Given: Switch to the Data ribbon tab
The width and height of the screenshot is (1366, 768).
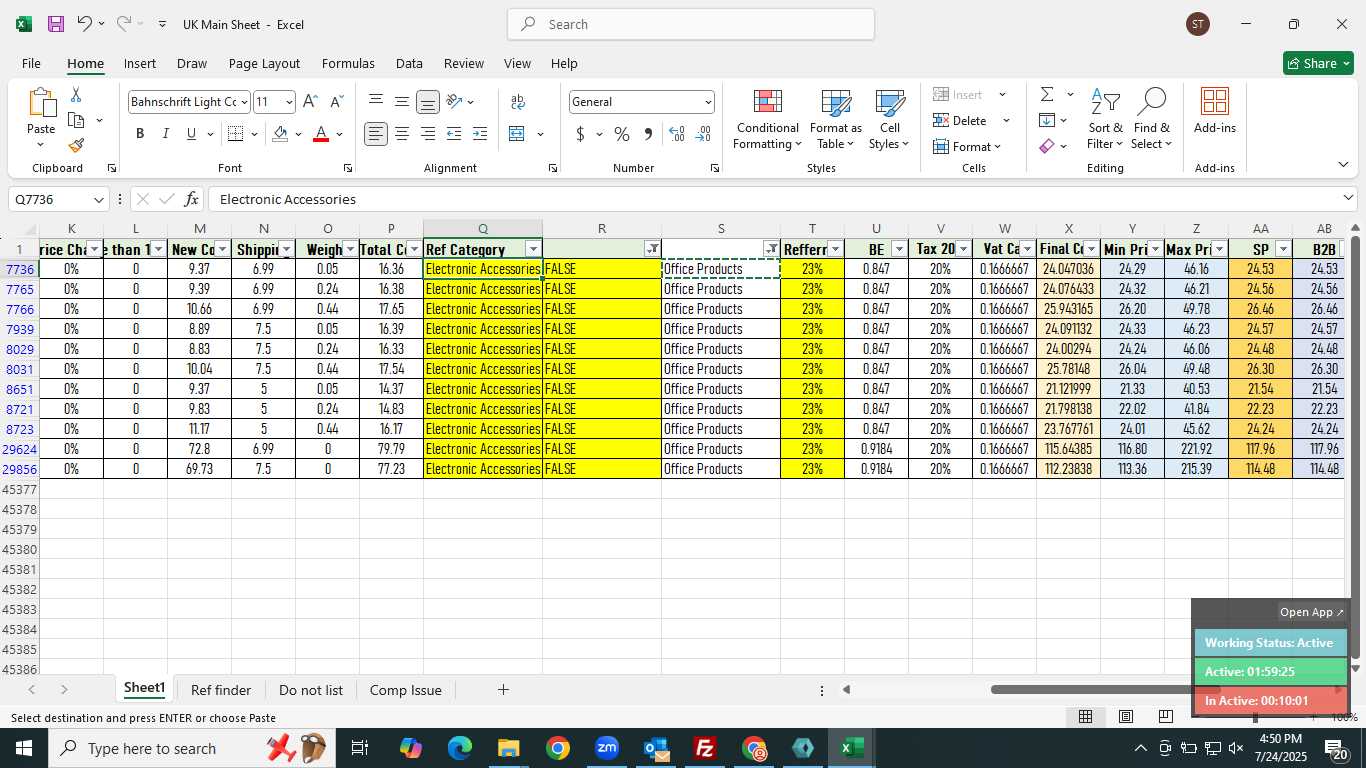Looking at the screenshot, I should 409,63.
